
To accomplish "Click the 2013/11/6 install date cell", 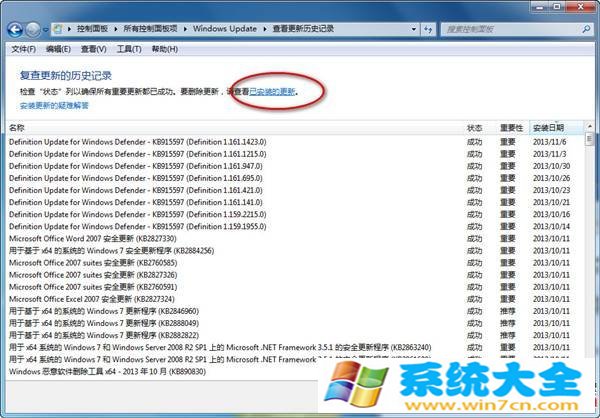I will 549,142.
